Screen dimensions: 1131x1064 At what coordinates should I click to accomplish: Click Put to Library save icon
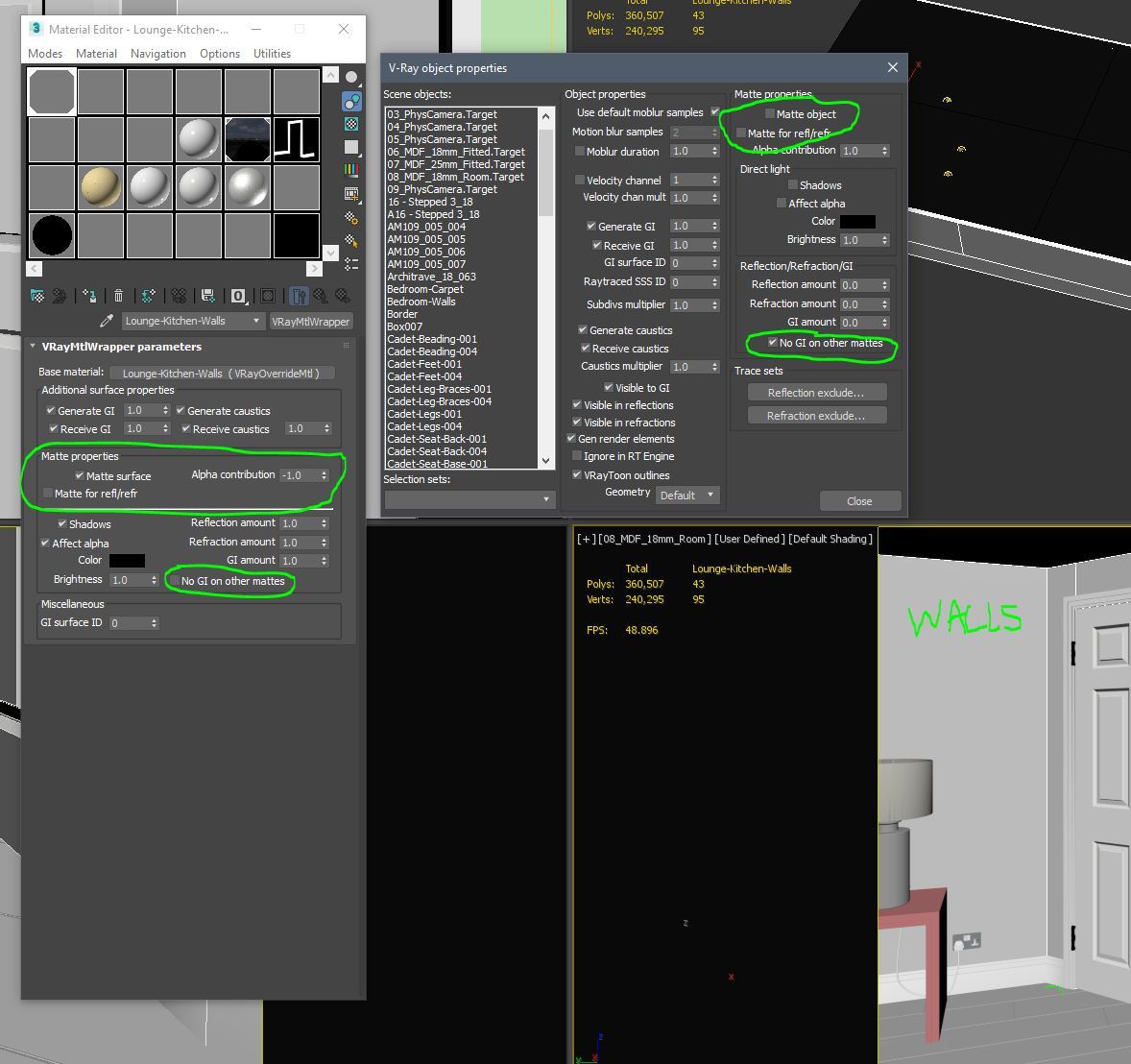coord(207,296)
